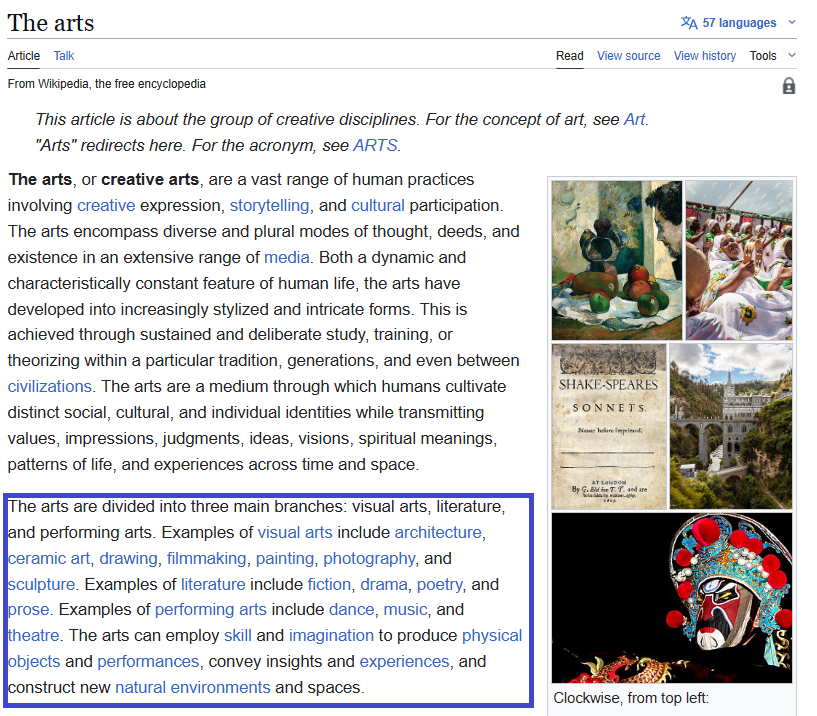Open the visual arts link
817x716 pixels.
coord(294,533)
